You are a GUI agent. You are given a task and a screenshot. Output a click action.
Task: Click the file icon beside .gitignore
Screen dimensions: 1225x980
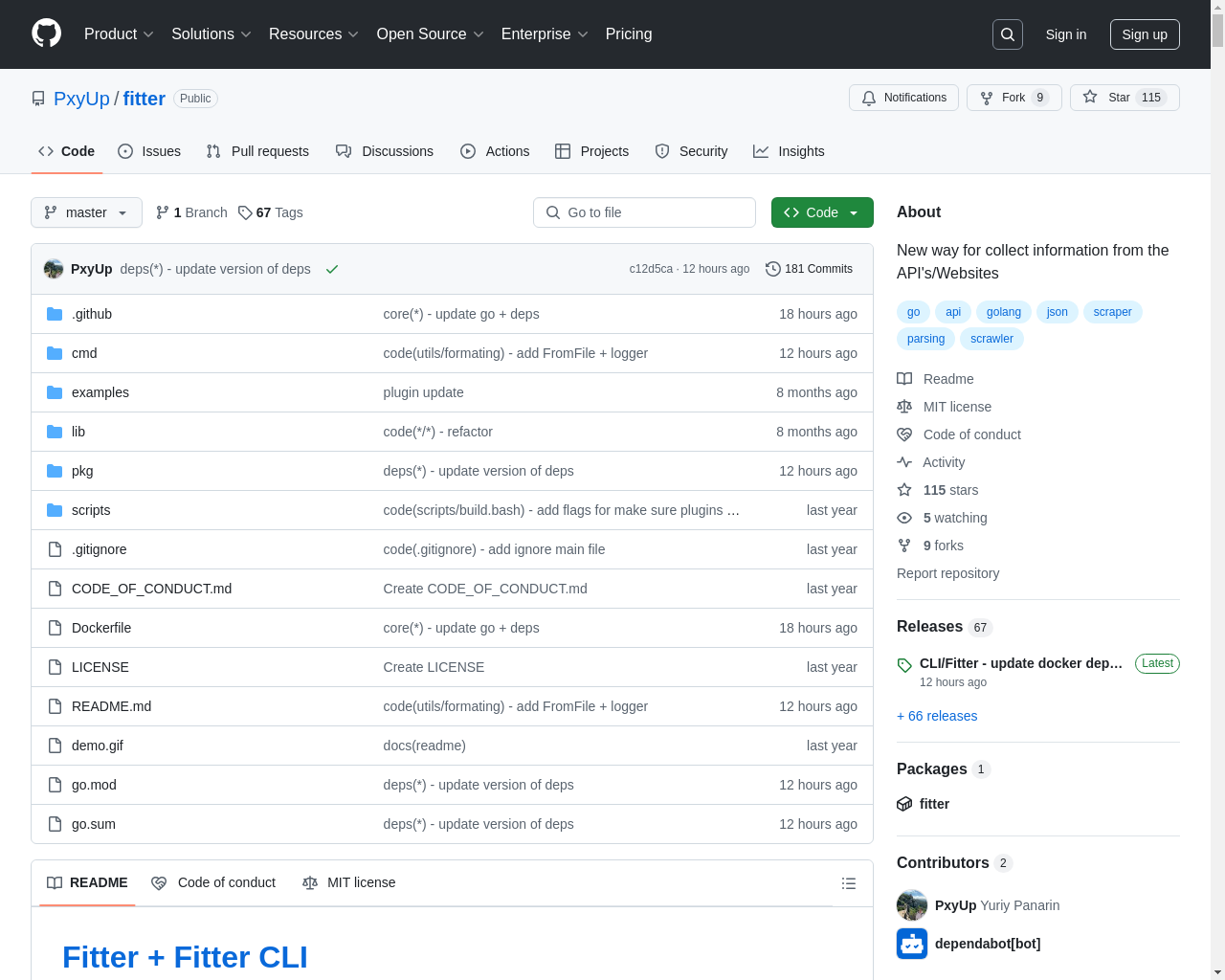[55, 549]
